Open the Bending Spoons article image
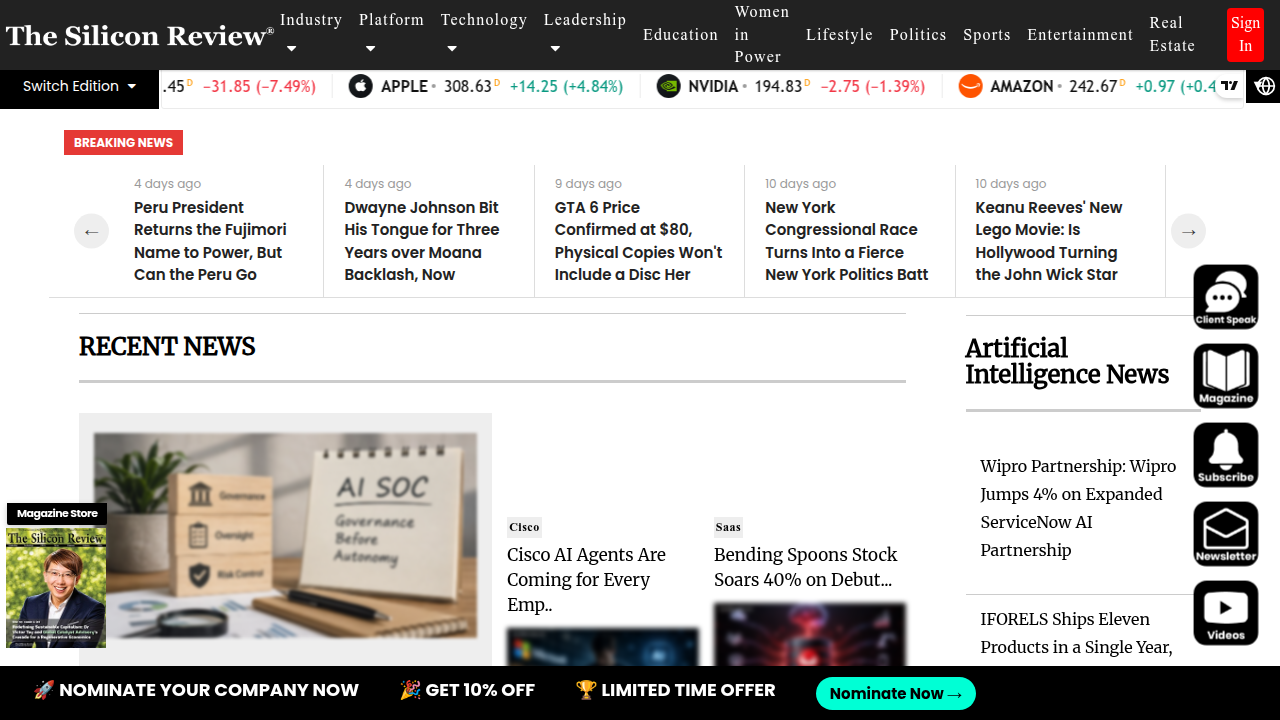 point(810,634)
